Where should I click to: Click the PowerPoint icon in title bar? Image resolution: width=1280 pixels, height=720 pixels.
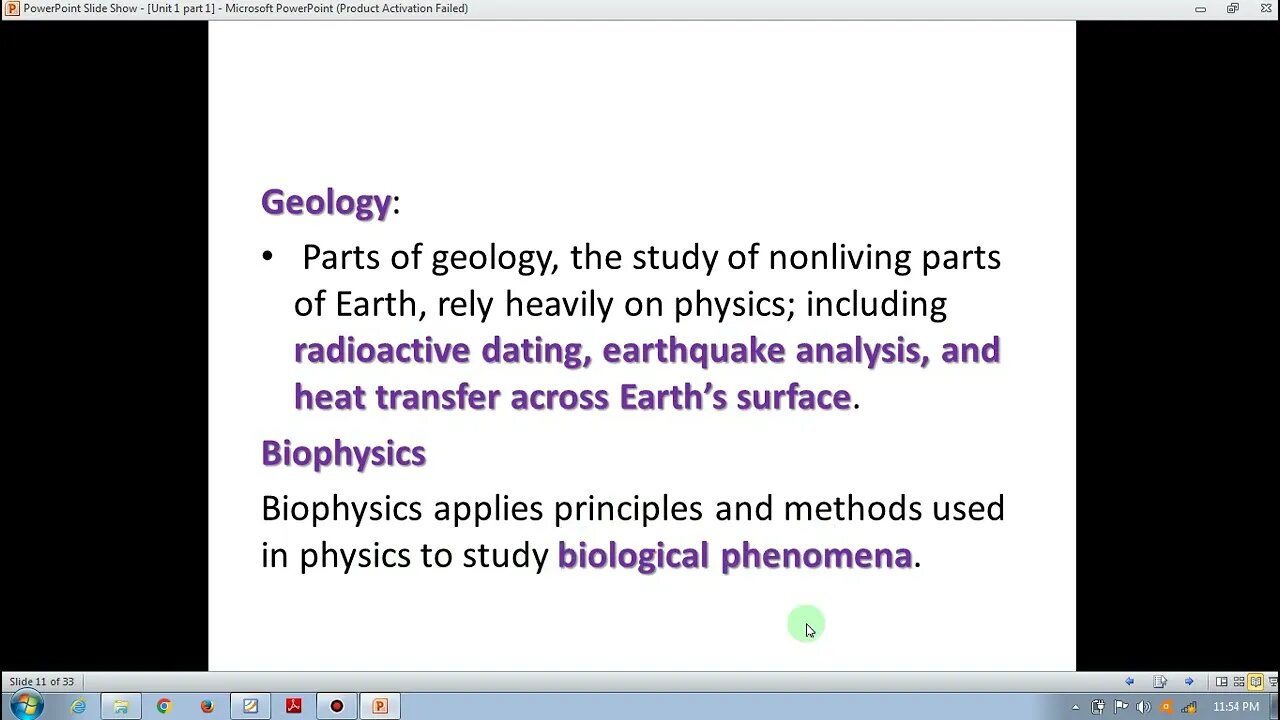12,8
